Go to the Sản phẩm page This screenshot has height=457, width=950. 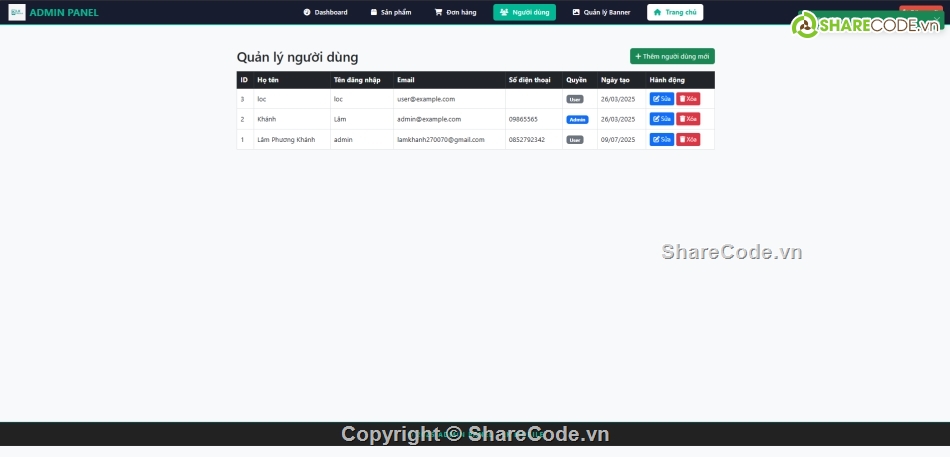pos(391,12)
